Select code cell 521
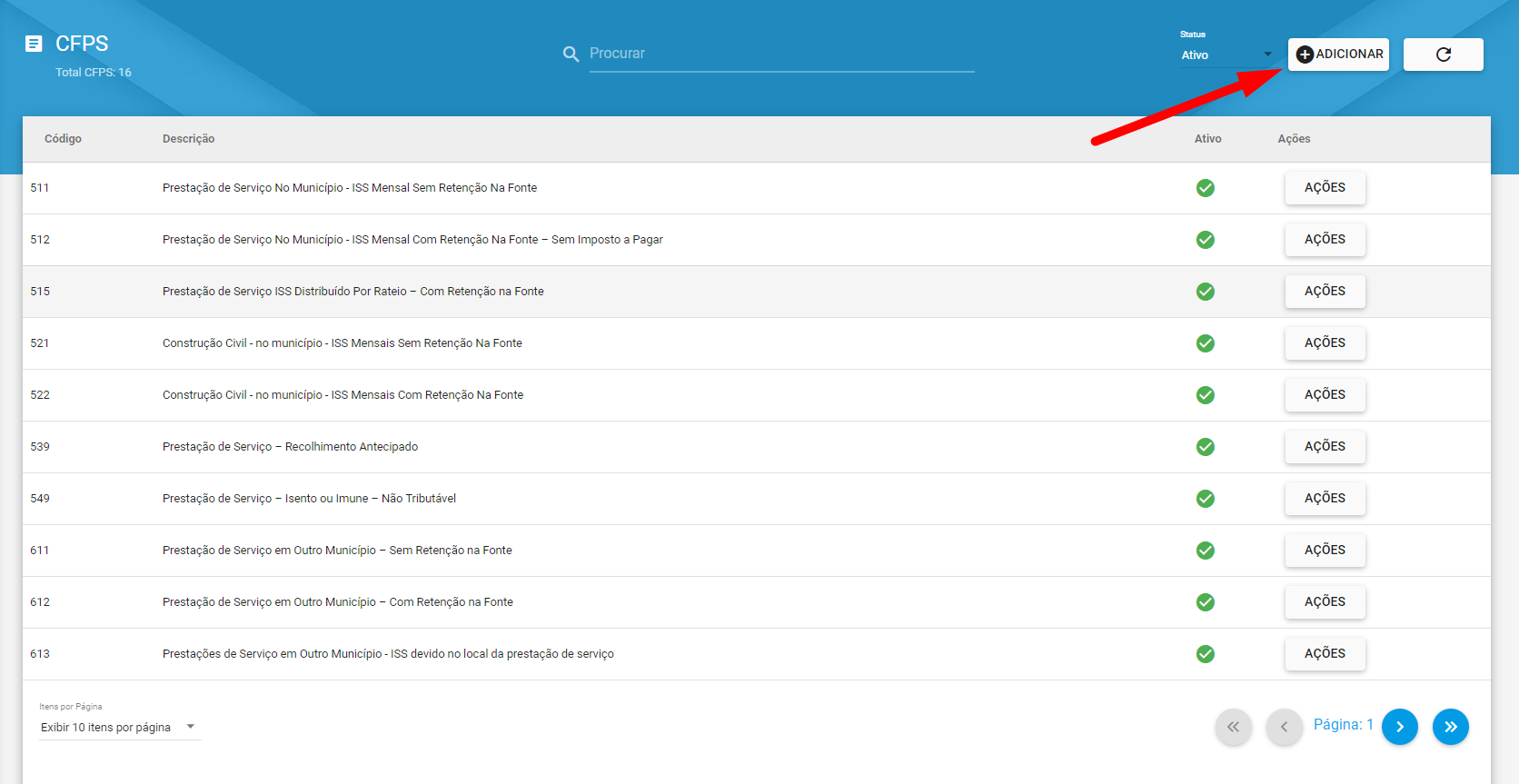The image size is (1519, 784). 40,343
